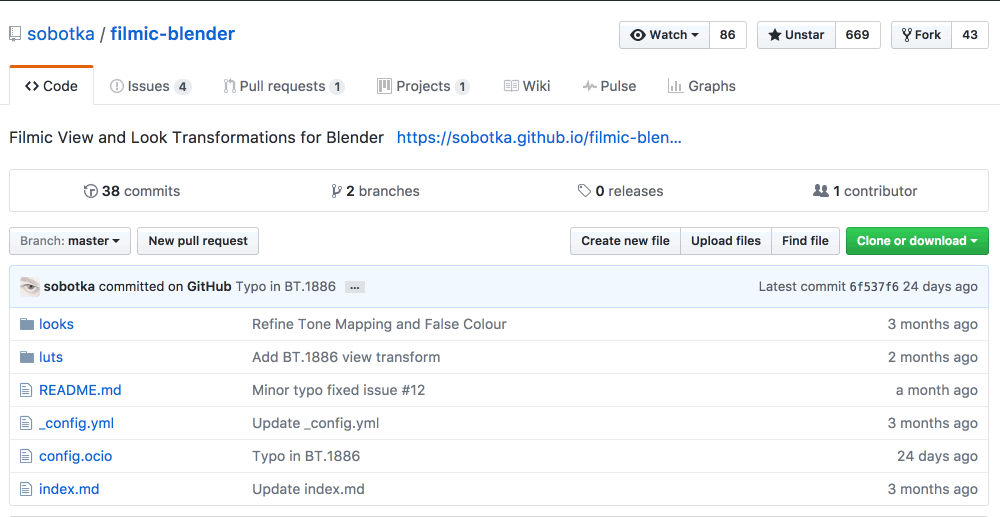
Task: Click the looks folder icon
Action: point(26,324)
